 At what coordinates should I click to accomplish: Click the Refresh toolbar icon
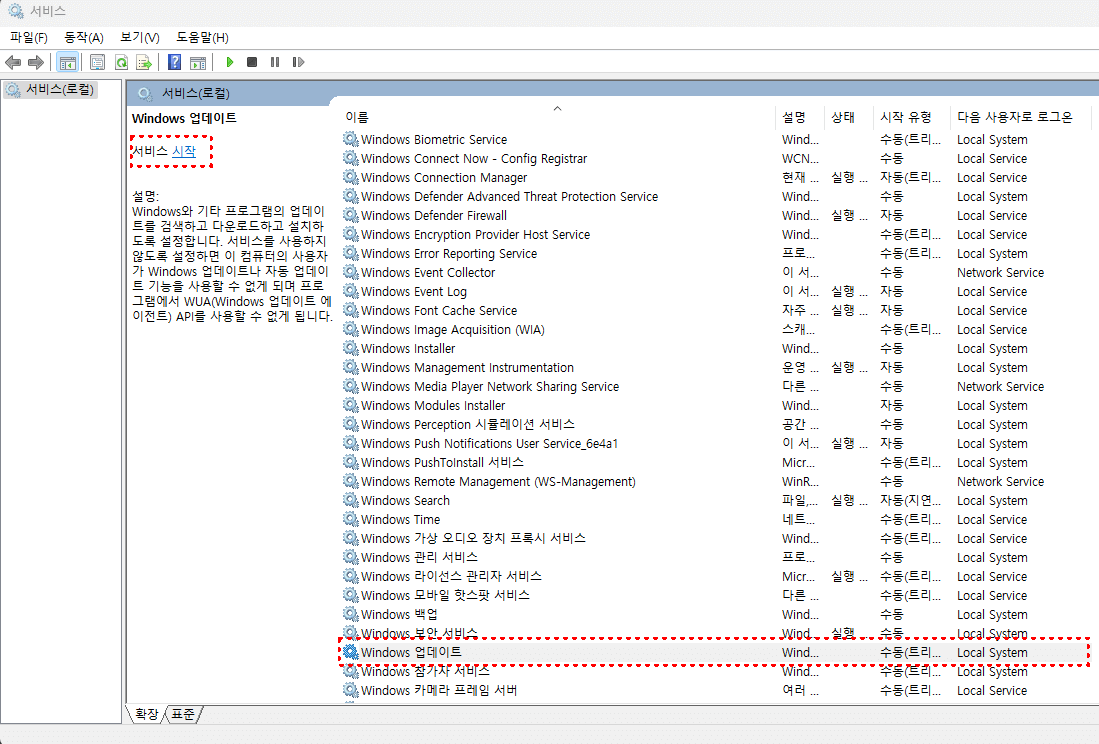pos(121,62)
